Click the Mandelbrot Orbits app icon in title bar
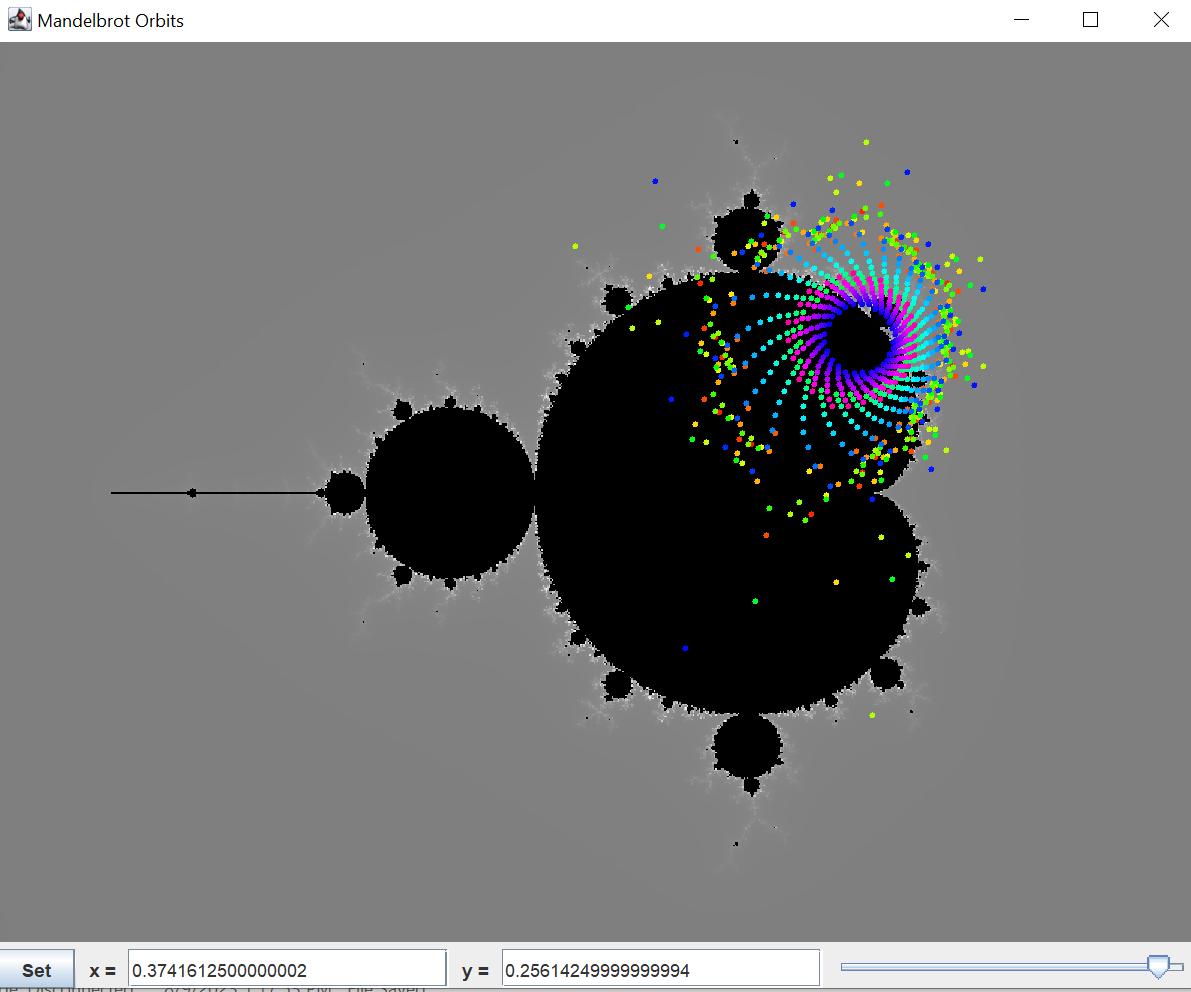This screenshot has height=992, width=1191. click(19, 20)
